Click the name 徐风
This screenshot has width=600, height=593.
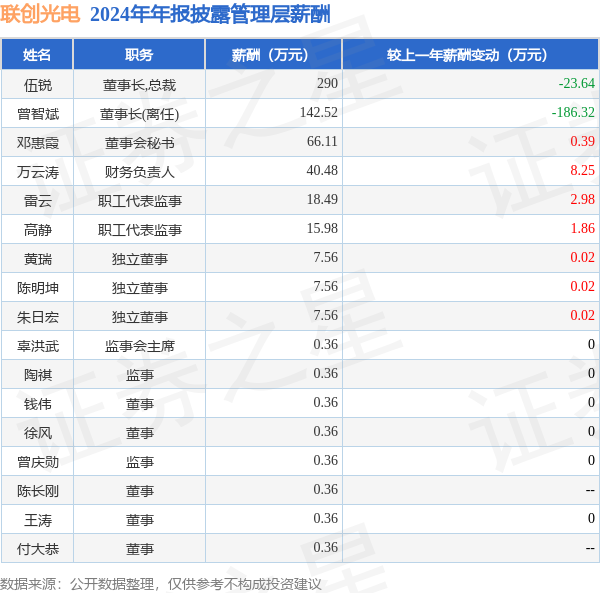[38, 433]
